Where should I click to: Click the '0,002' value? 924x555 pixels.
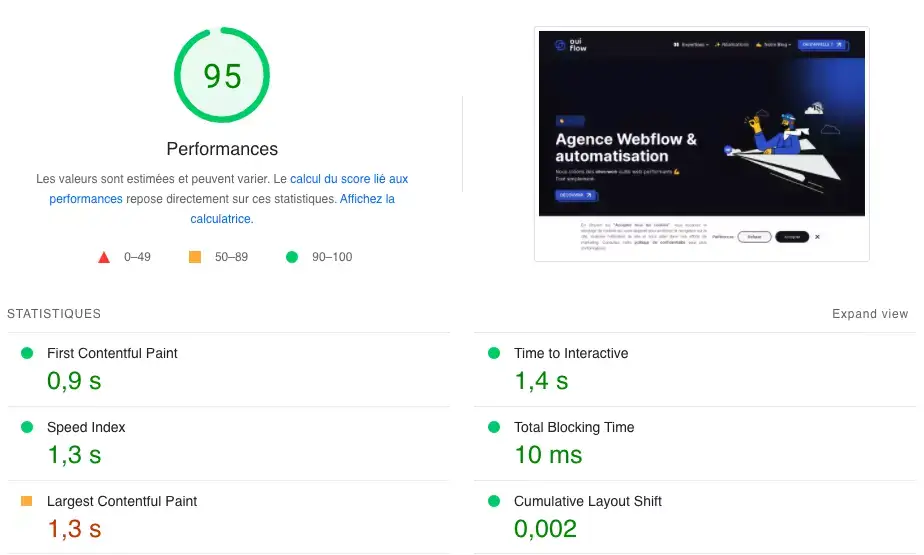click(545, 529)
